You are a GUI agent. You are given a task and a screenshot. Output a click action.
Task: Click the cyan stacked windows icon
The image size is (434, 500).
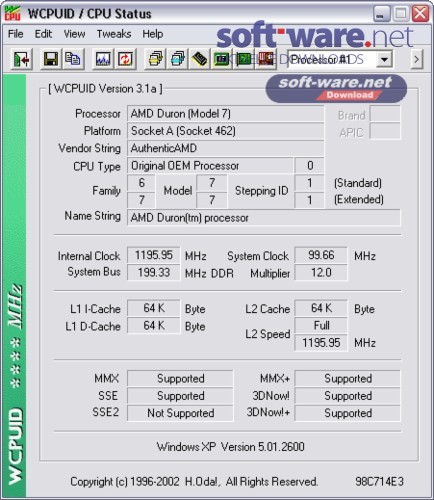click(177, 59)
